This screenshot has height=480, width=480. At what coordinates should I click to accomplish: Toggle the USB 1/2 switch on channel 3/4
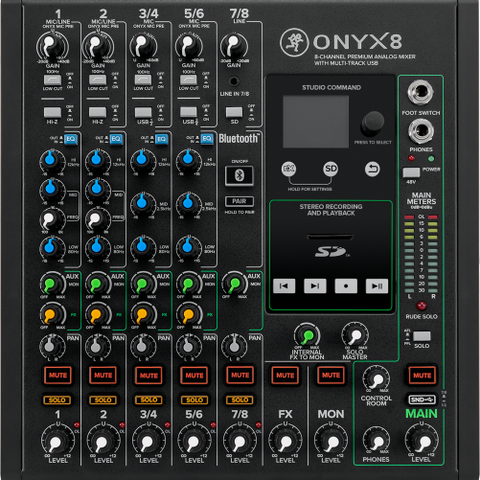click(x=143, y=112)
